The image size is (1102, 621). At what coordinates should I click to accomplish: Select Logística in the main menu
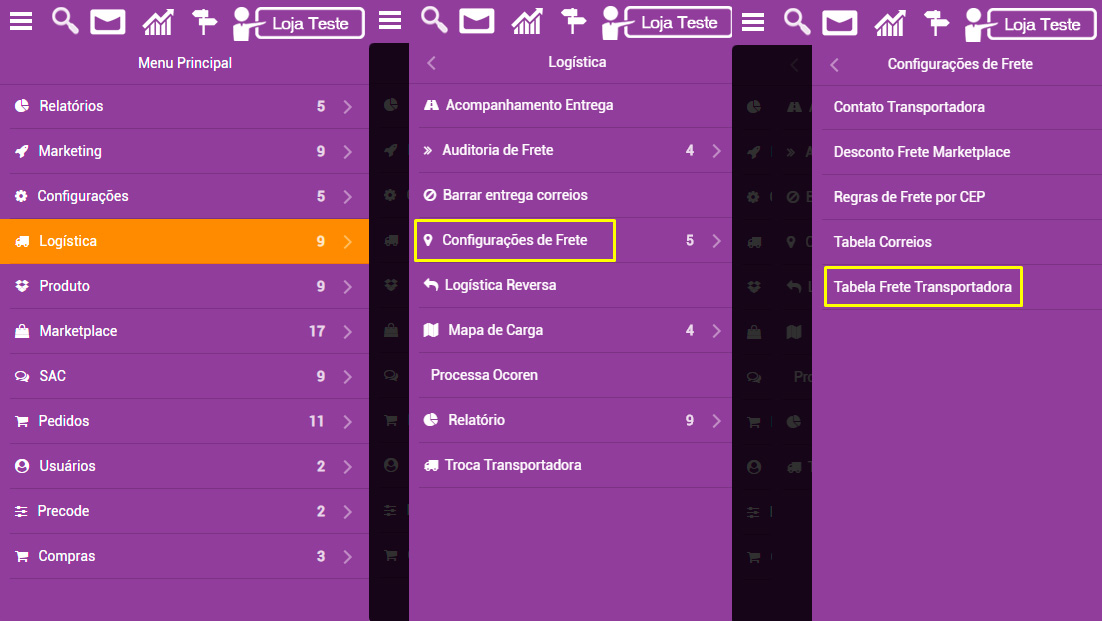coord(184,241)
